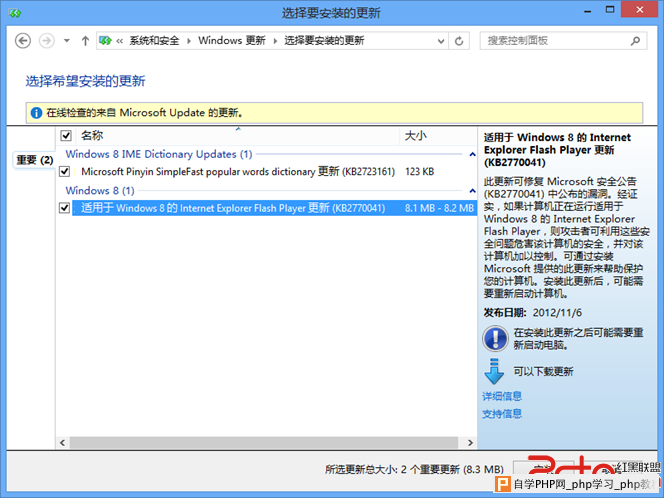Open recent locations dropdown arrow
The height and width of the screenshot is (498, 664).
coord(66,41)
